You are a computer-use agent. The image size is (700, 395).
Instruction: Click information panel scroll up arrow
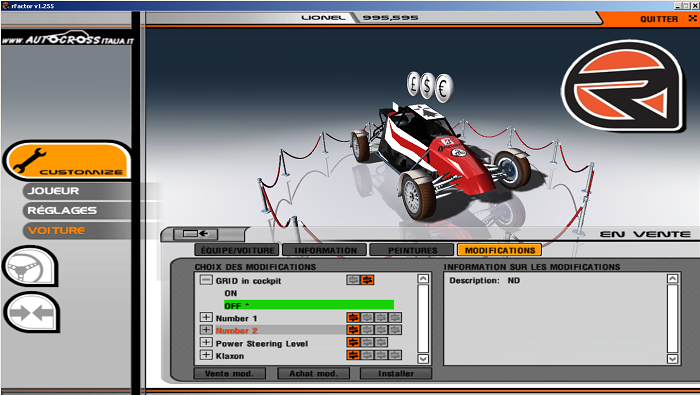pyautogui.click(x=672, y=279)
